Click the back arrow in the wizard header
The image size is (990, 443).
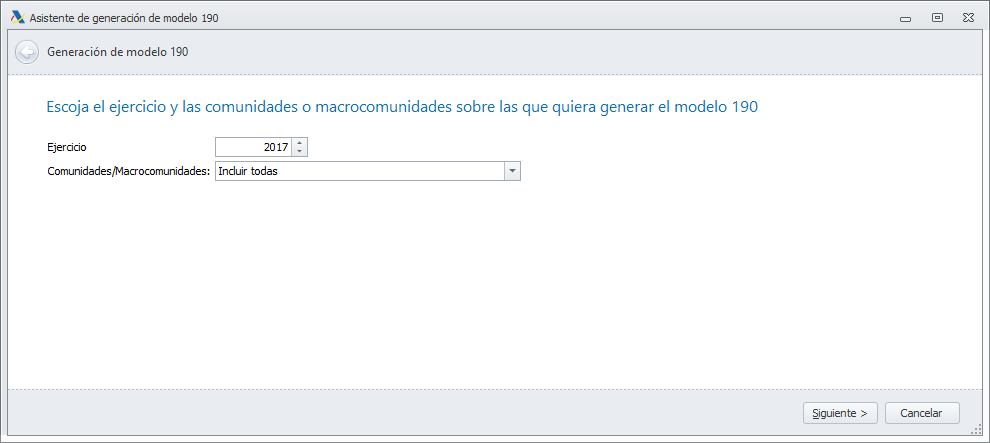coord(27,52)
